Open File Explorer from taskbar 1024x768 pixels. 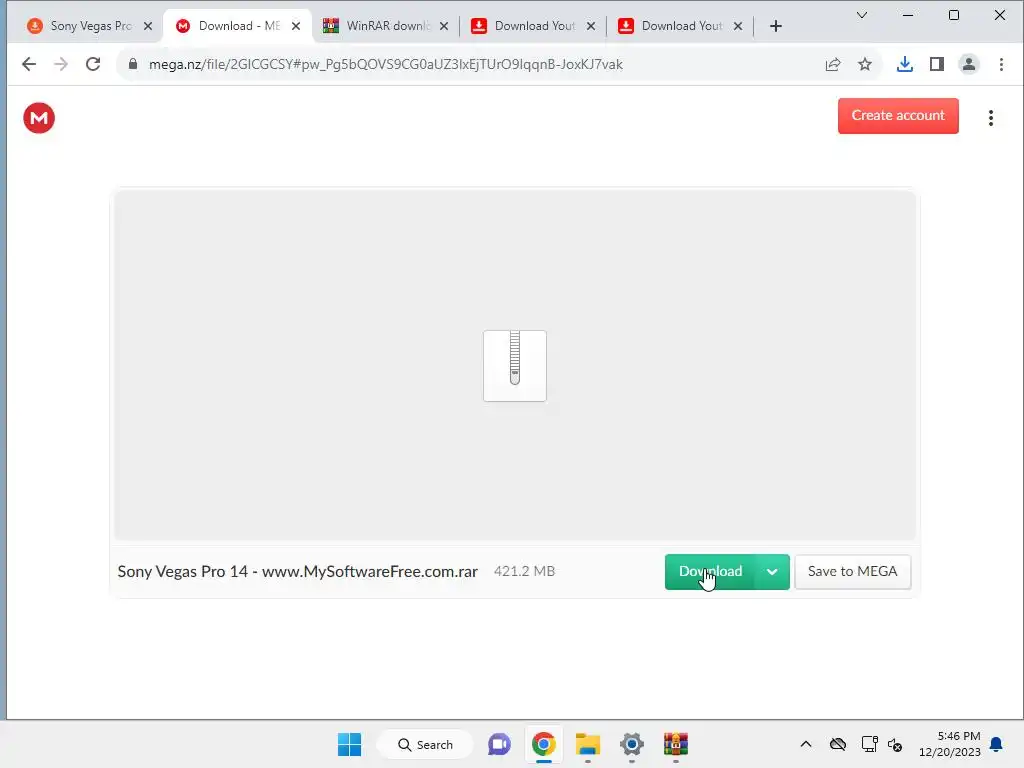coord(588,744)
